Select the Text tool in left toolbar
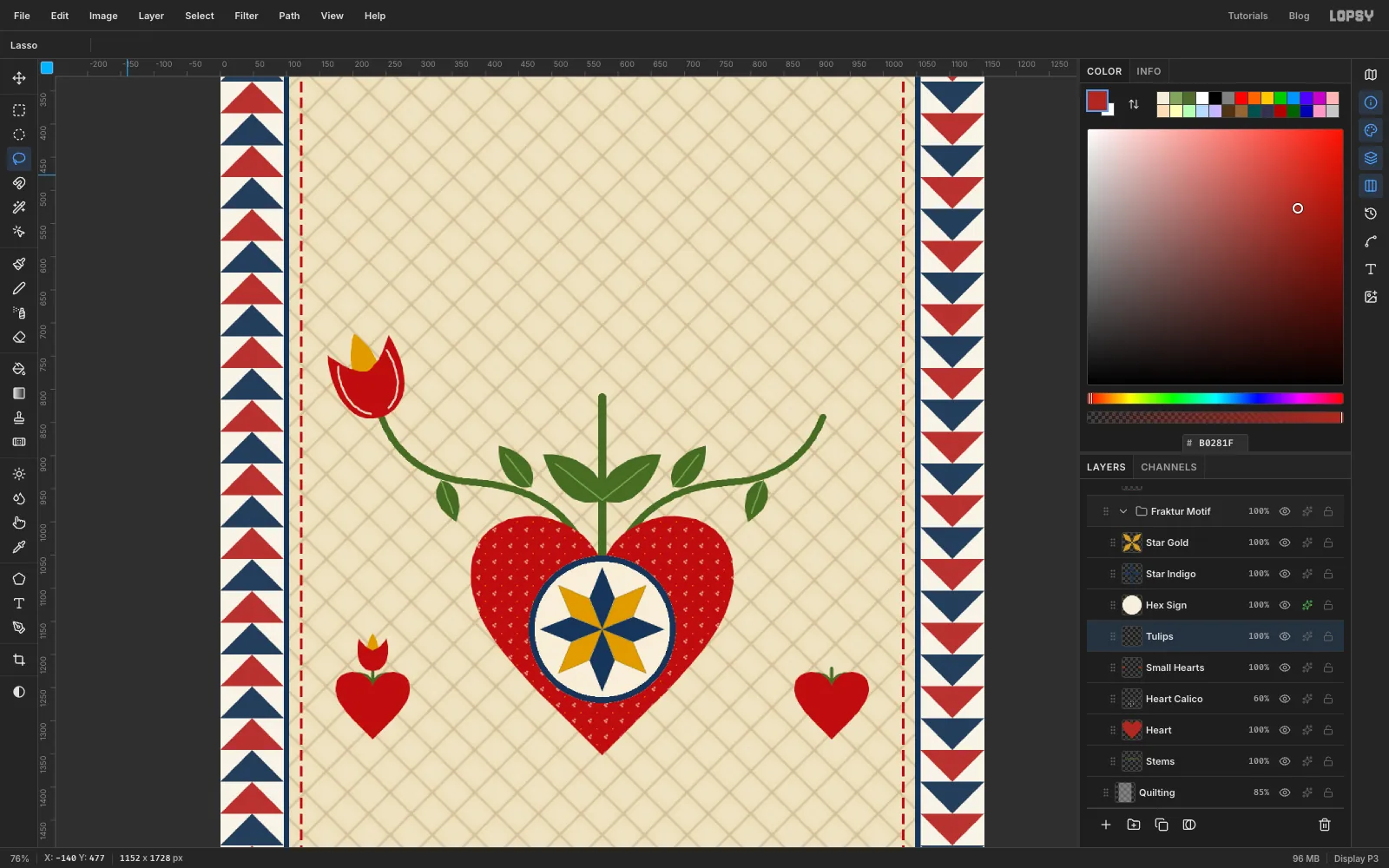Screen dimensions: 1389x868 click(x=19, y=603)
